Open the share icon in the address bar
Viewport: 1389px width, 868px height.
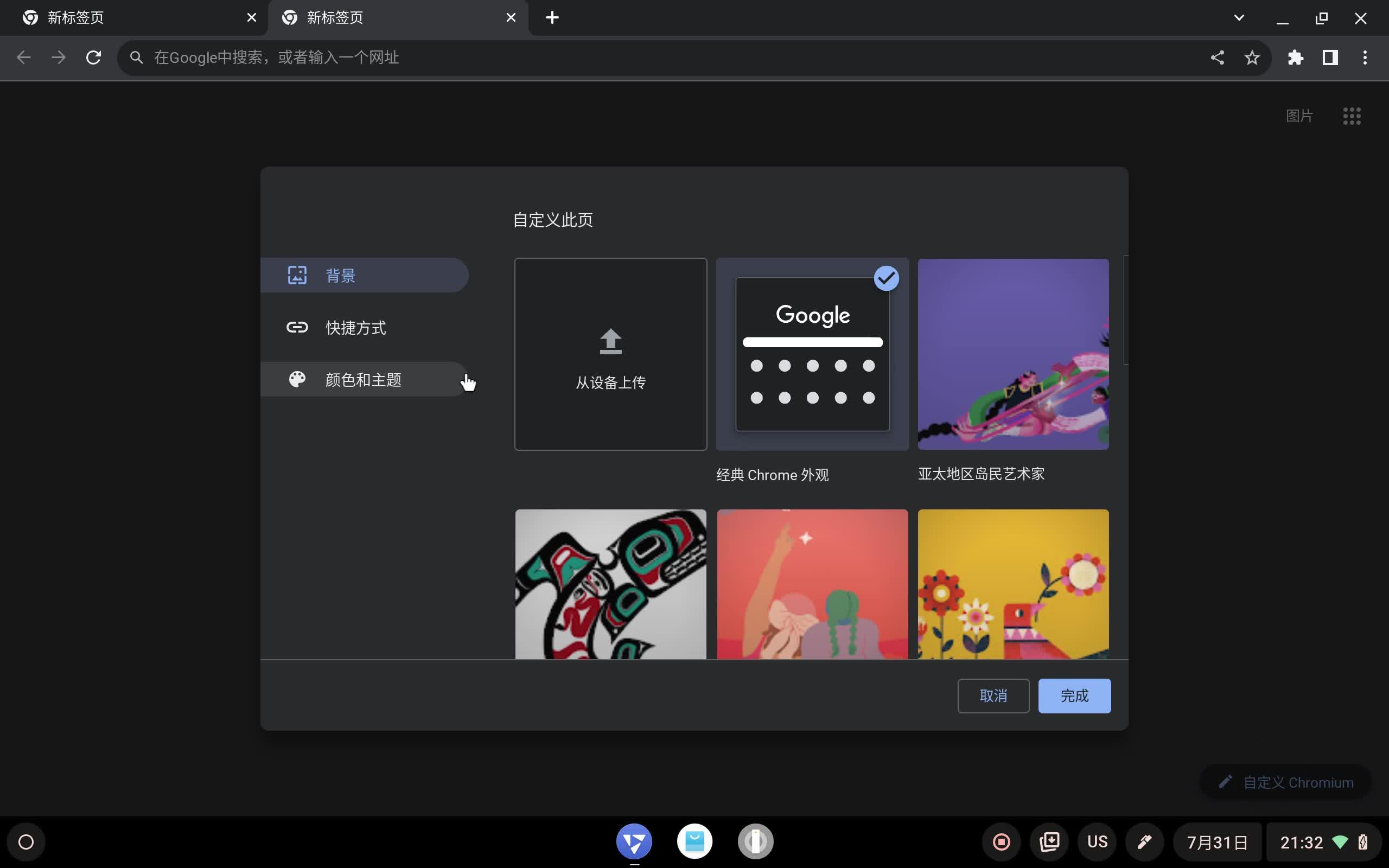(x=1218, y=58)
